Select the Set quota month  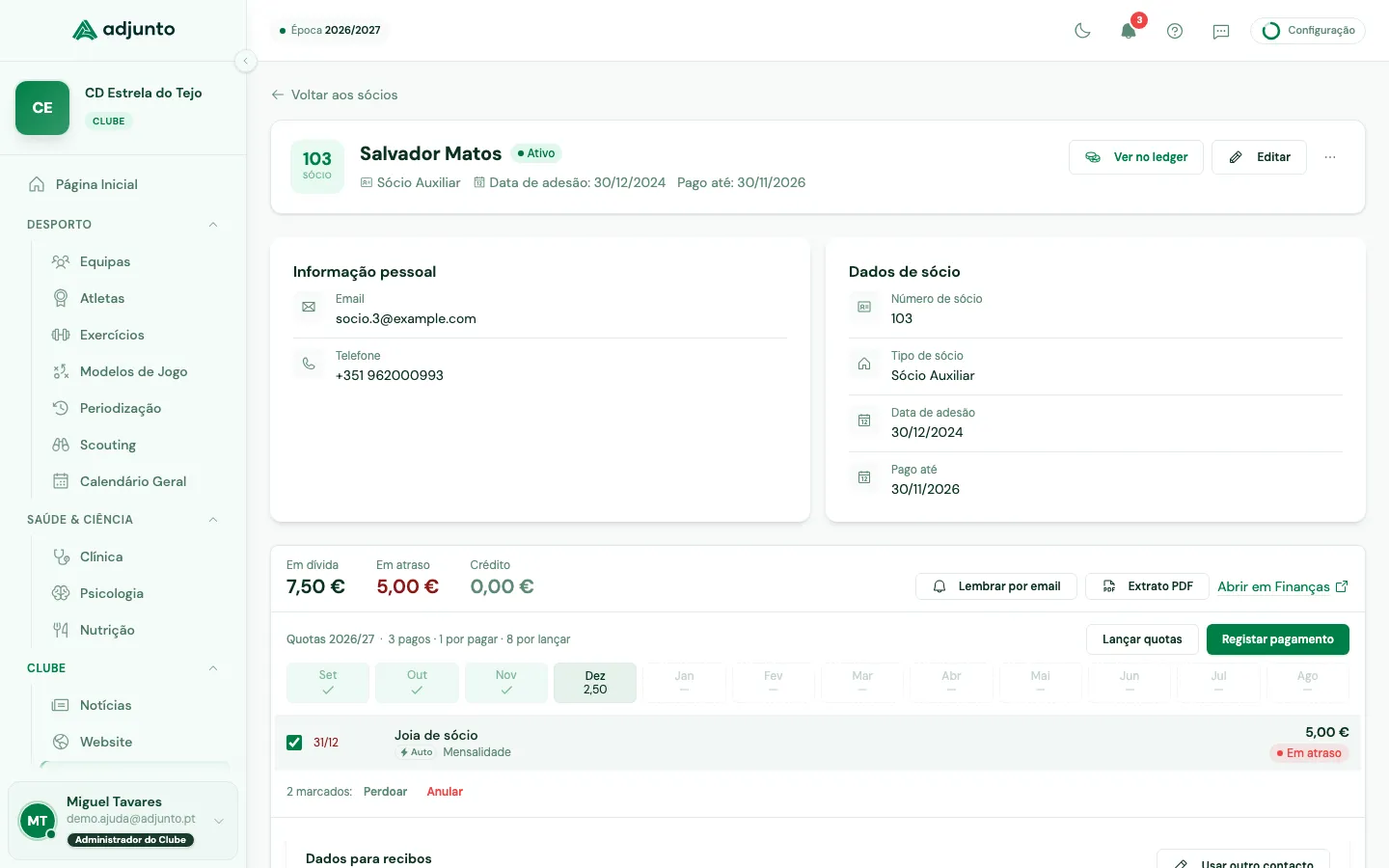[x=328, y=683]
